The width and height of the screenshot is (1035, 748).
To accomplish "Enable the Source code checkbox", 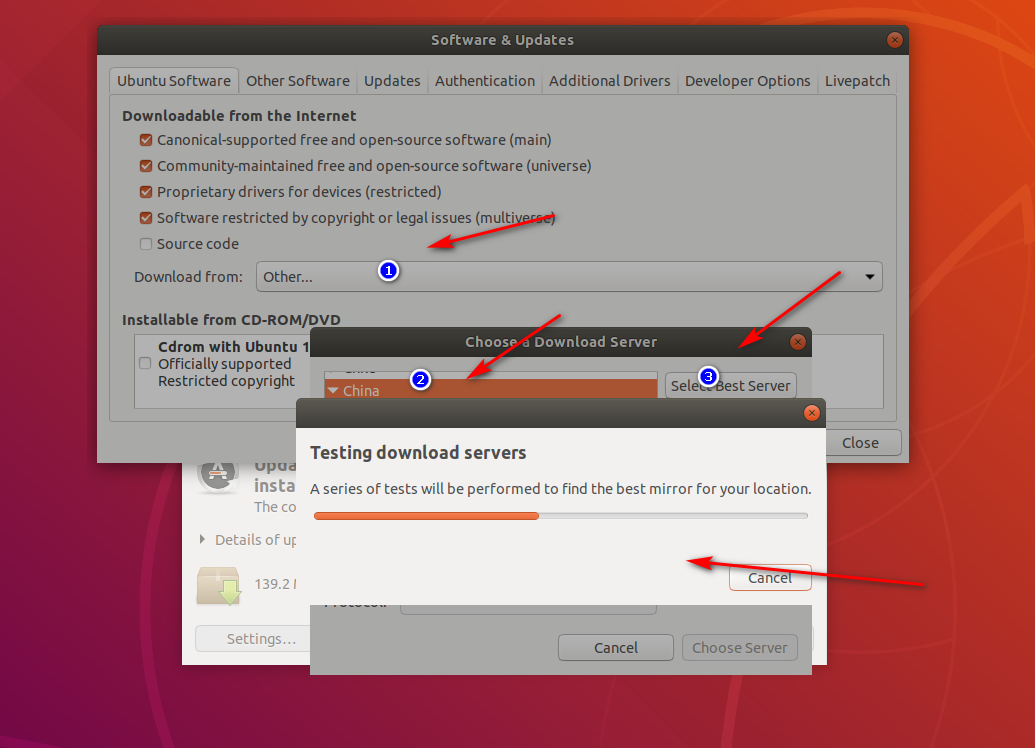I will click(x=146, y=244).
